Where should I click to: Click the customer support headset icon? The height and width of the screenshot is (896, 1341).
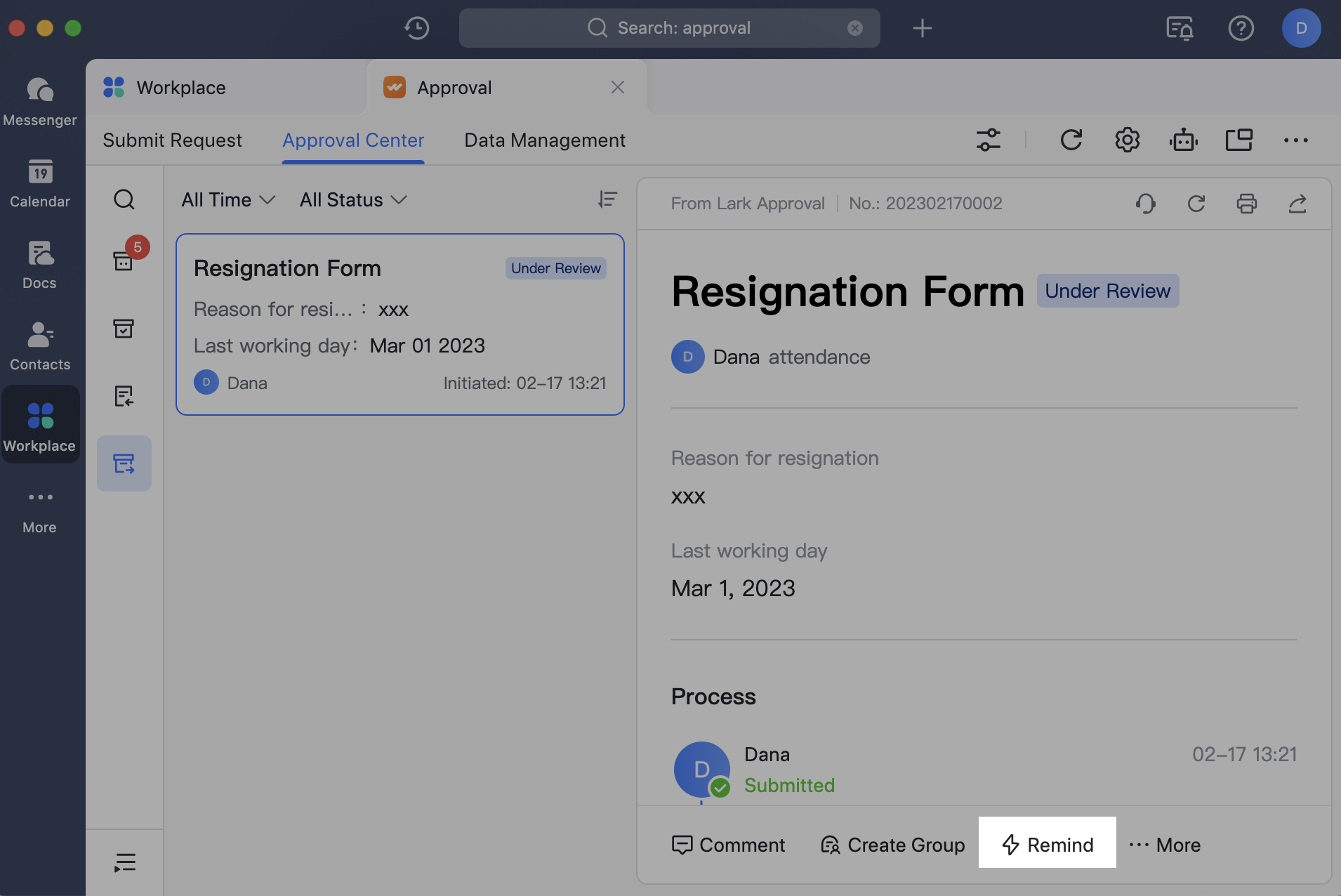click(1145, 204)
